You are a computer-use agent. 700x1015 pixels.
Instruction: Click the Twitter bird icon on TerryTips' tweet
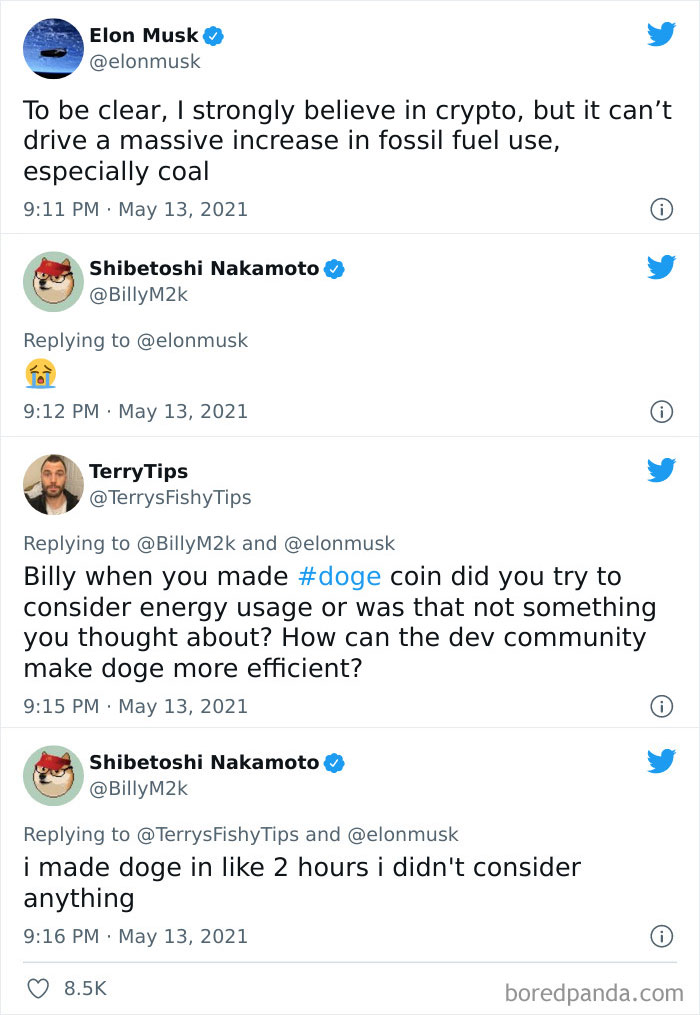pyautogui.click(x=661, y=471)
